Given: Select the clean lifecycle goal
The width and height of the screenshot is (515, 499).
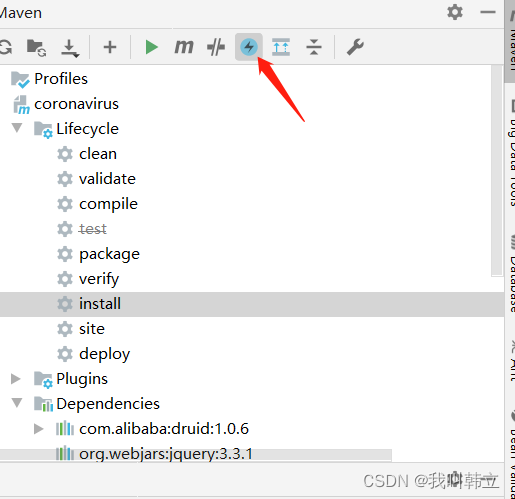Looking at the screenshot, I should [x=98, y=154].
